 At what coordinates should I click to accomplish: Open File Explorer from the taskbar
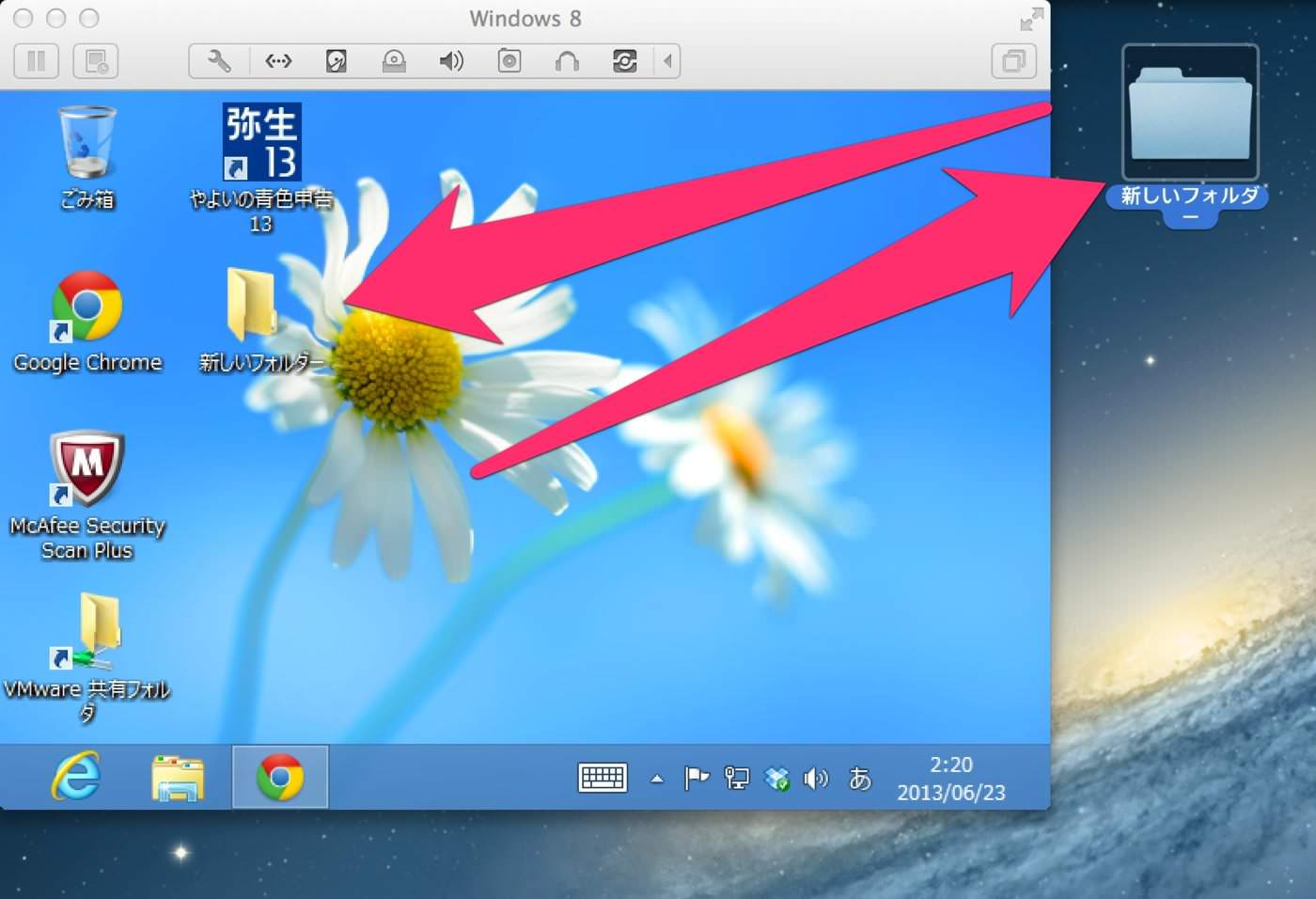pyautogui.click(x=178, y=778)
